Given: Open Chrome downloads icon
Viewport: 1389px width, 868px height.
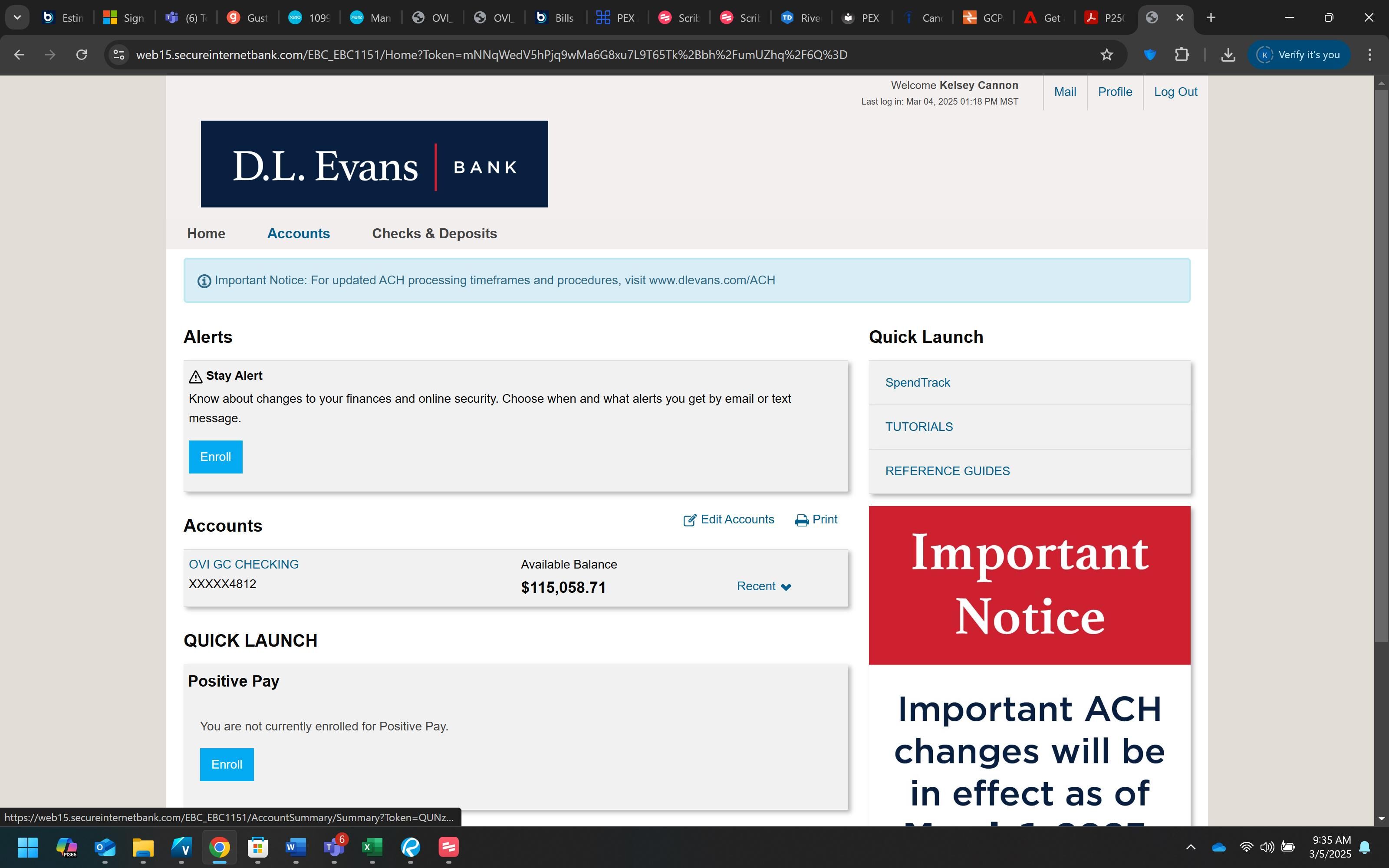Looking at the screenshot, I should 1228,55.
